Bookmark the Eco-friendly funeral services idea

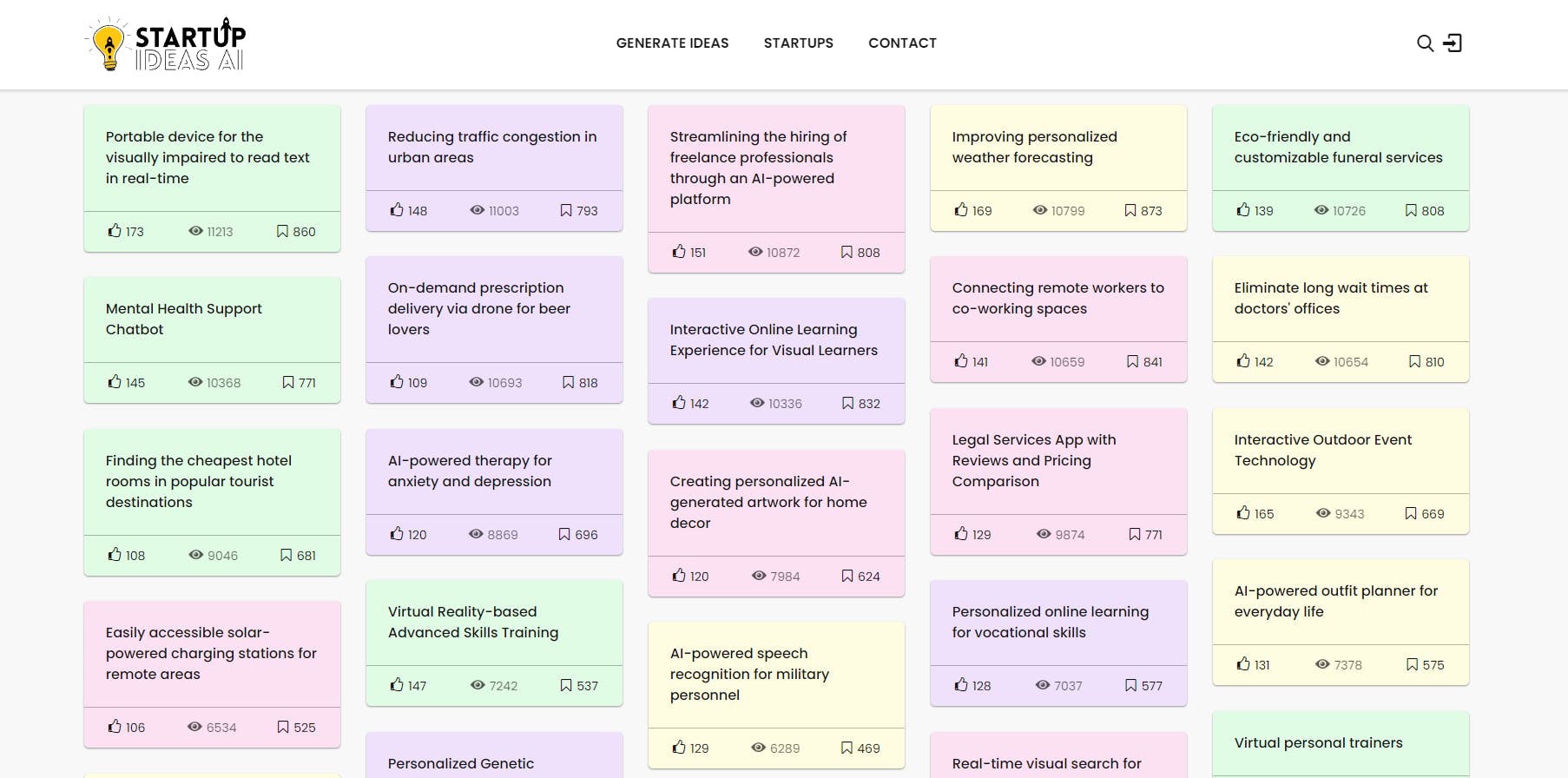click(1411, 210)
